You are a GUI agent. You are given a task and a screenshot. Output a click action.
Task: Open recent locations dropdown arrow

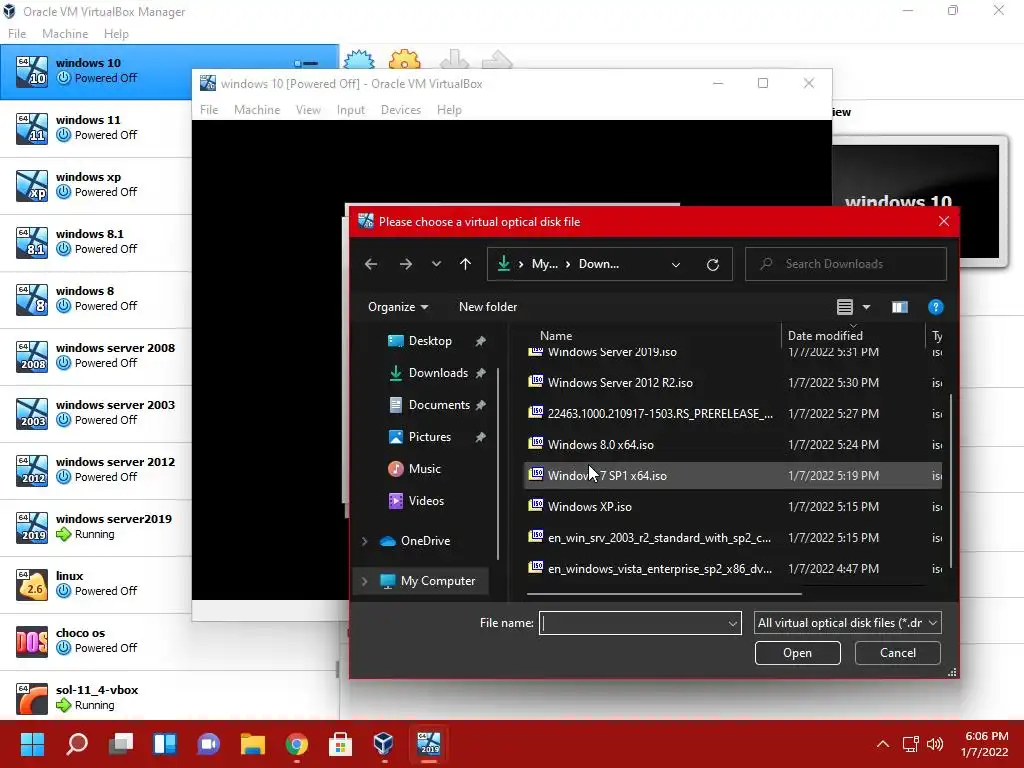pos(436,264)
